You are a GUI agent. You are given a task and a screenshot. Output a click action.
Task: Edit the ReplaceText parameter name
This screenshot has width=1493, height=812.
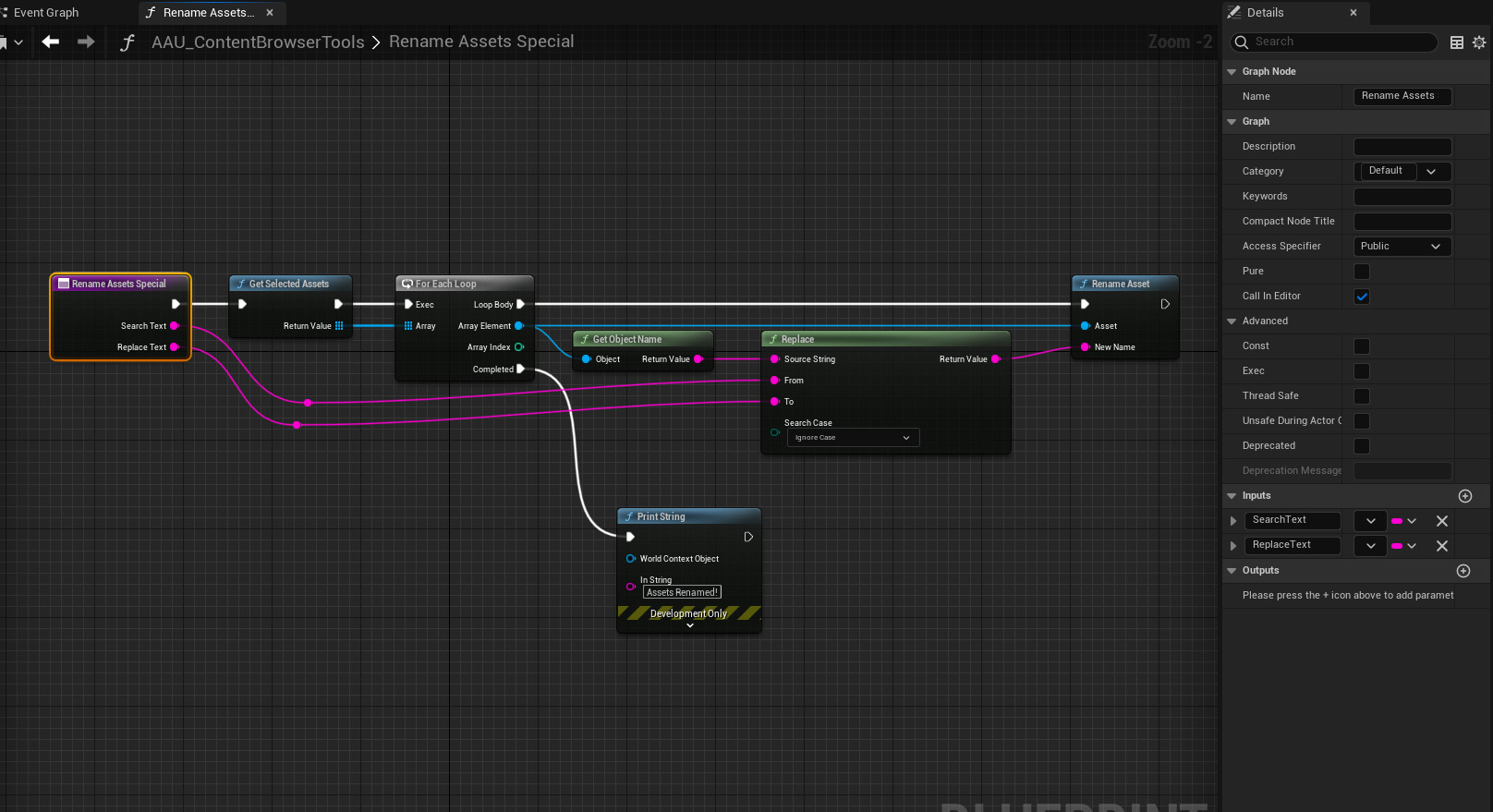[x=1293, y=545]
